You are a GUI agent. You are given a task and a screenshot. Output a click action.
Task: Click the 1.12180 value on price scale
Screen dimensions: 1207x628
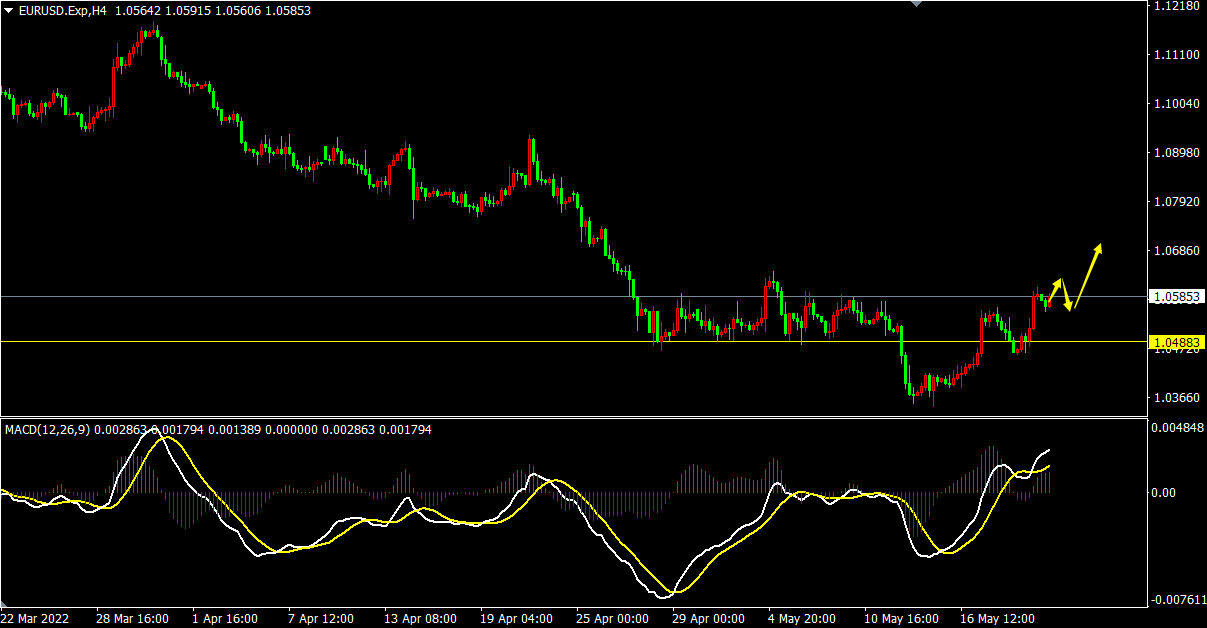pyautogui.click(x=1176, y=6)
